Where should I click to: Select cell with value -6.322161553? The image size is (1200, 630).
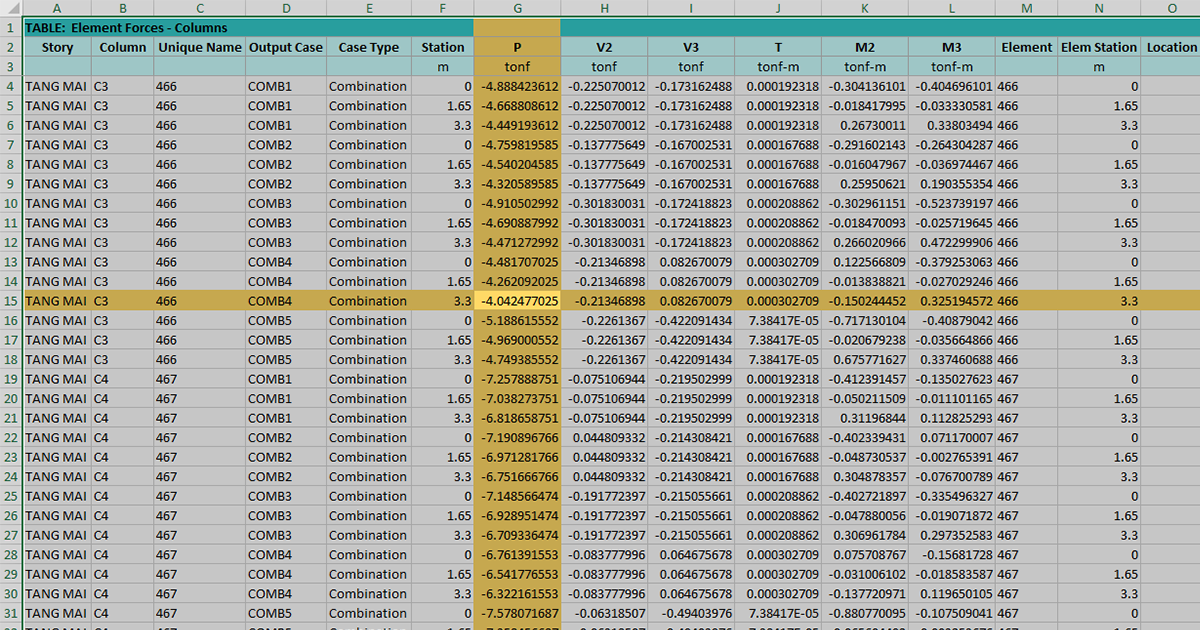tap(517, 594)
